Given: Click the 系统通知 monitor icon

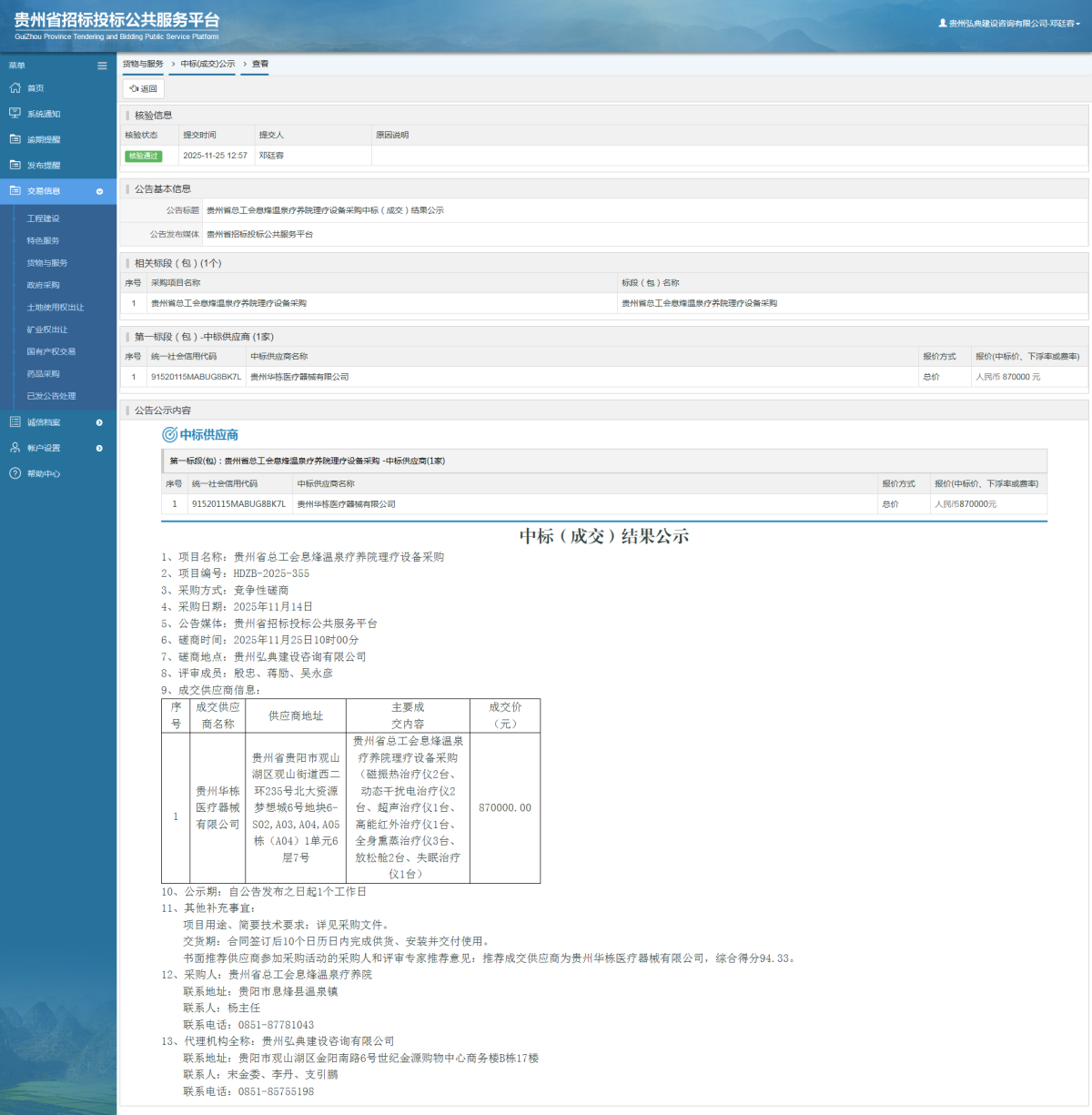Looking at the screenshot, I should click(15, 114).
